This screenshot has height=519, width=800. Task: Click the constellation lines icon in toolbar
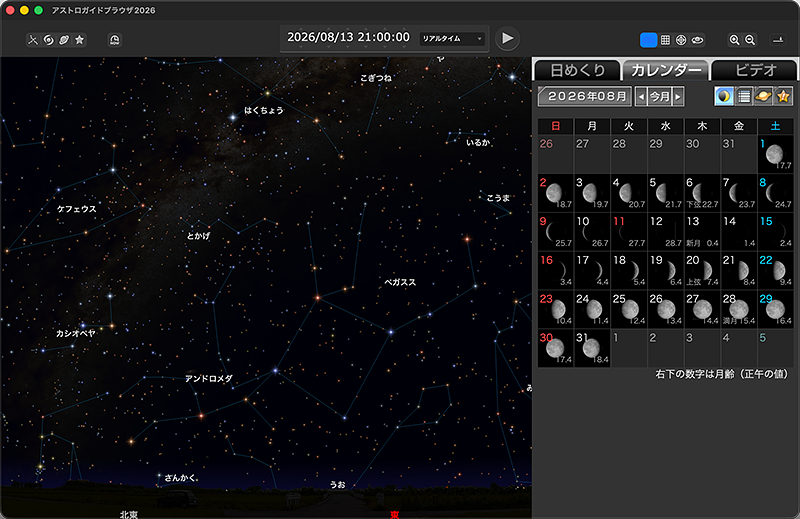pos(33,40)
